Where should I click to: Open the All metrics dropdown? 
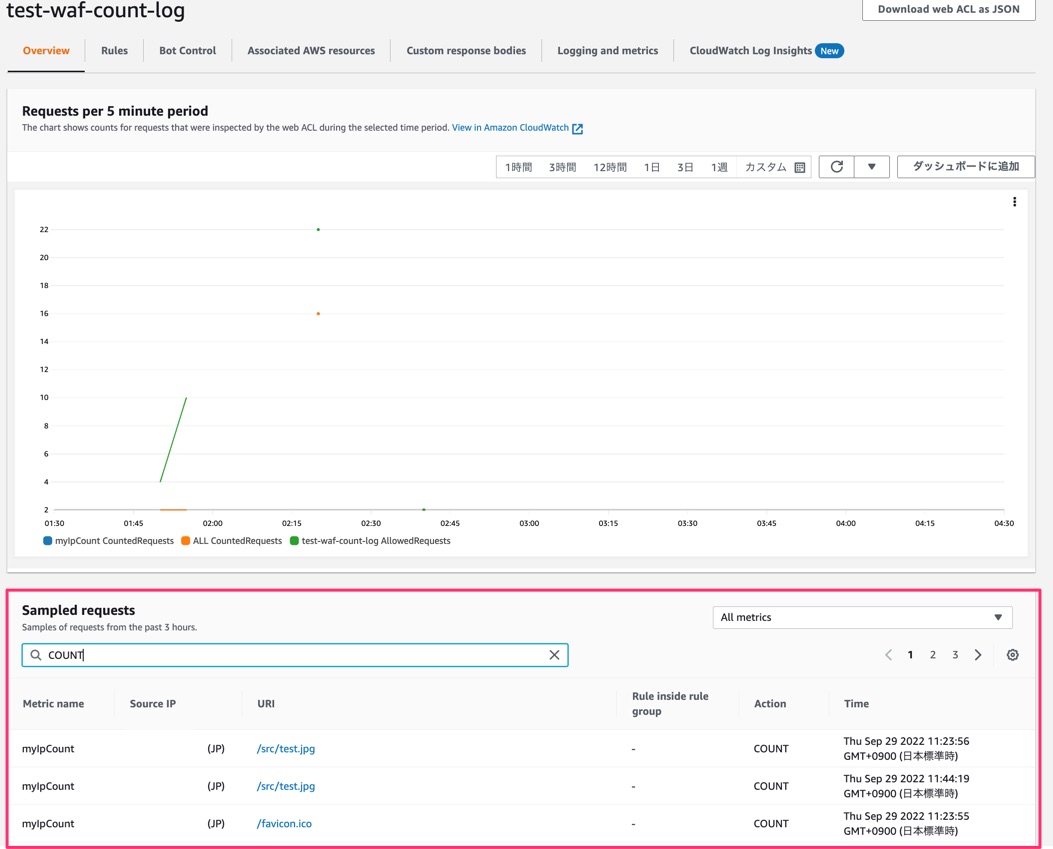click(x=862, y=617)
